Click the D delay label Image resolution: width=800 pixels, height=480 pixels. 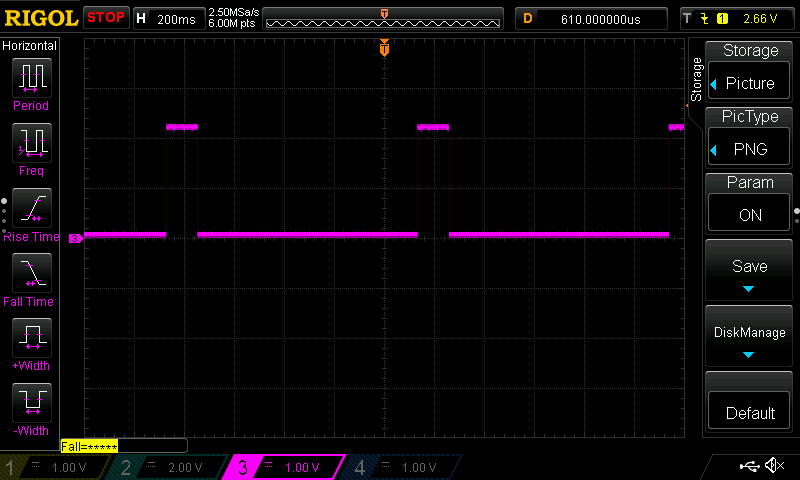click(528, 18)
